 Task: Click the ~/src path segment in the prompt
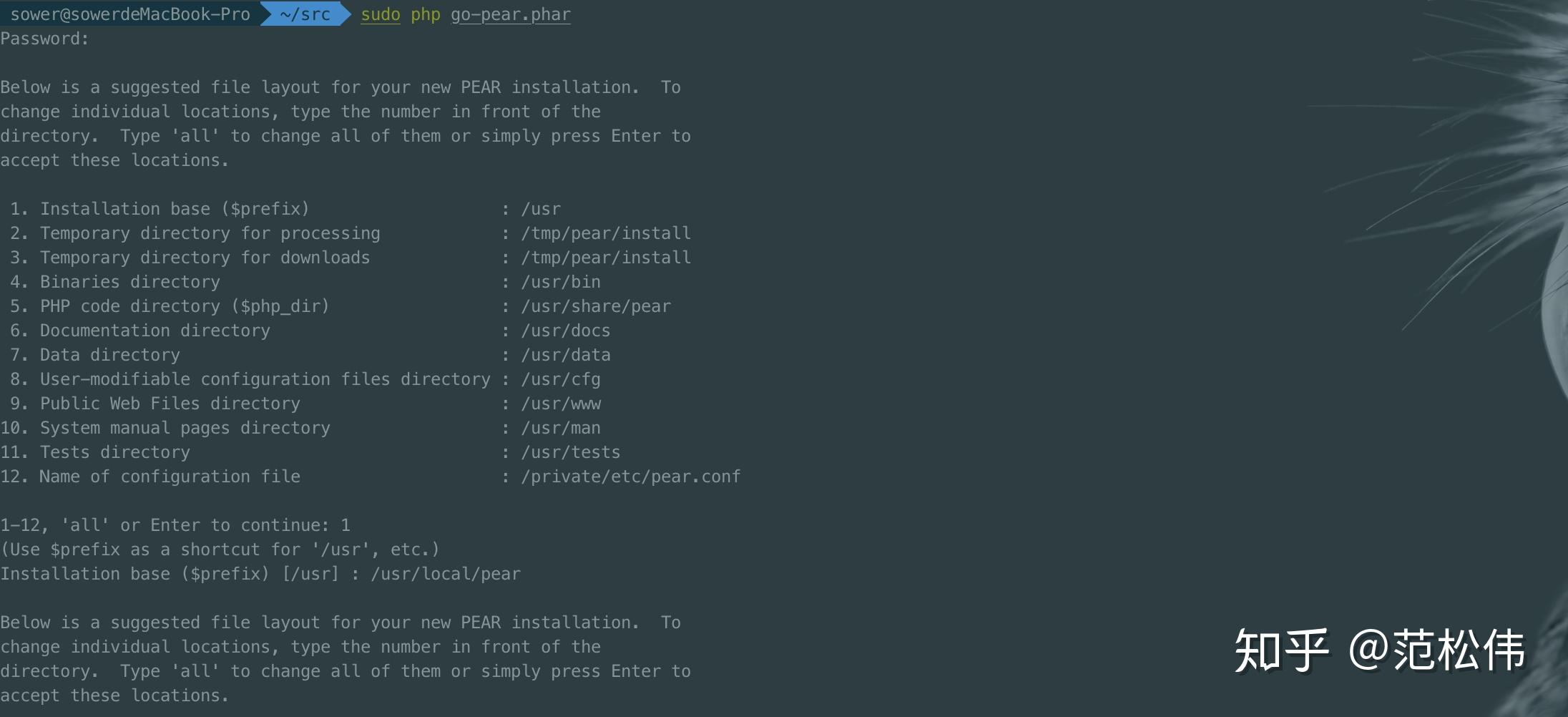point(305,14)
